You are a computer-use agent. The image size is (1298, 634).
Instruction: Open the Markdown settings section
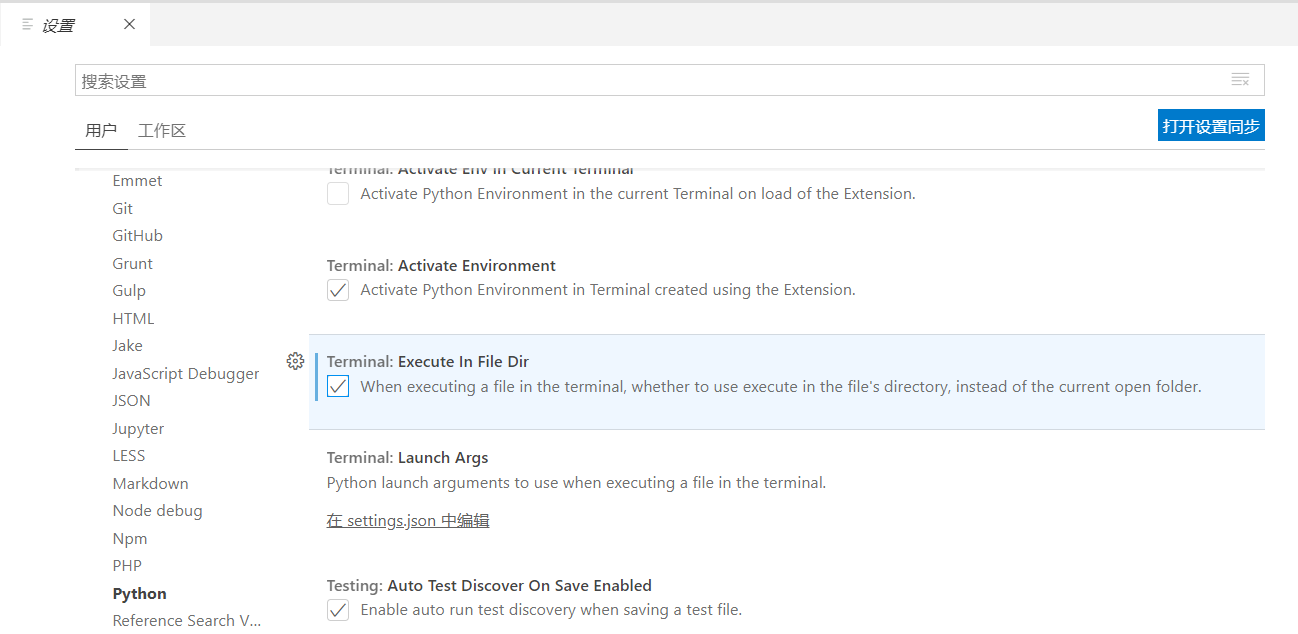coord(150,483)
